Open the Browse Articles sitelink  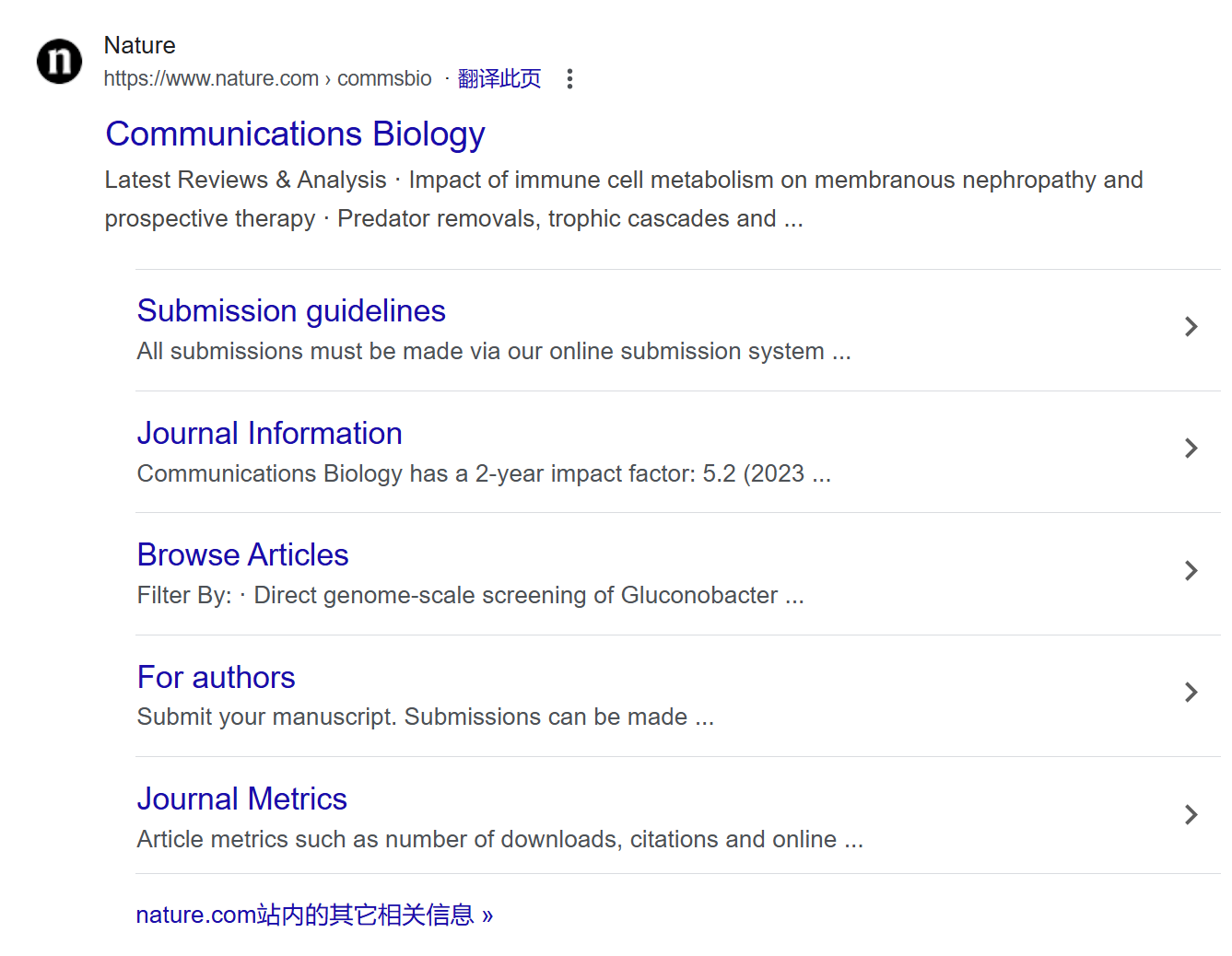point(242,555)
